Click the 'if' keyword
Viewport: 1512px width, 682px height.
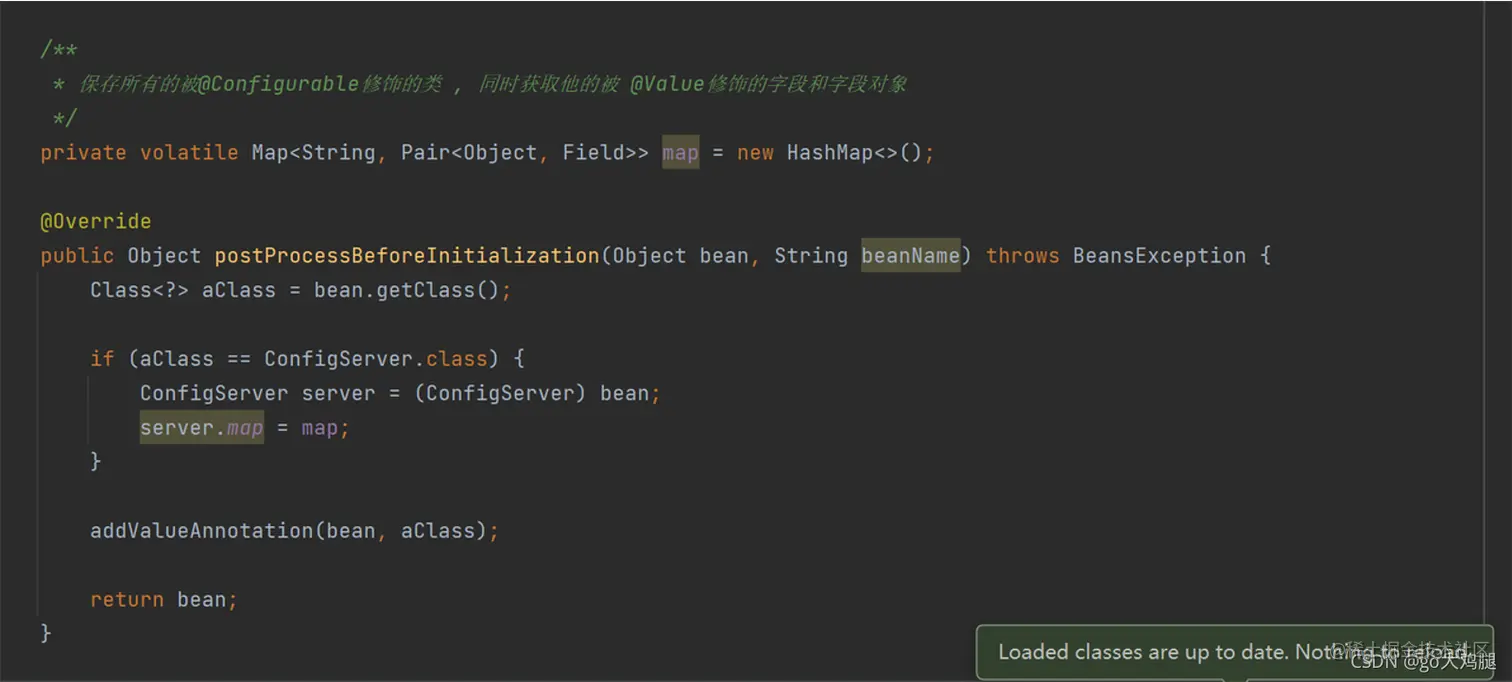pos(102,359)
